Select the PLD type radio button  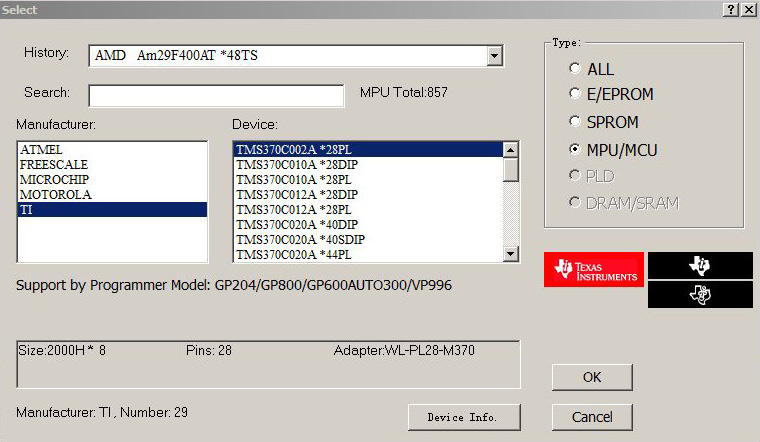(x=575, y=175)
